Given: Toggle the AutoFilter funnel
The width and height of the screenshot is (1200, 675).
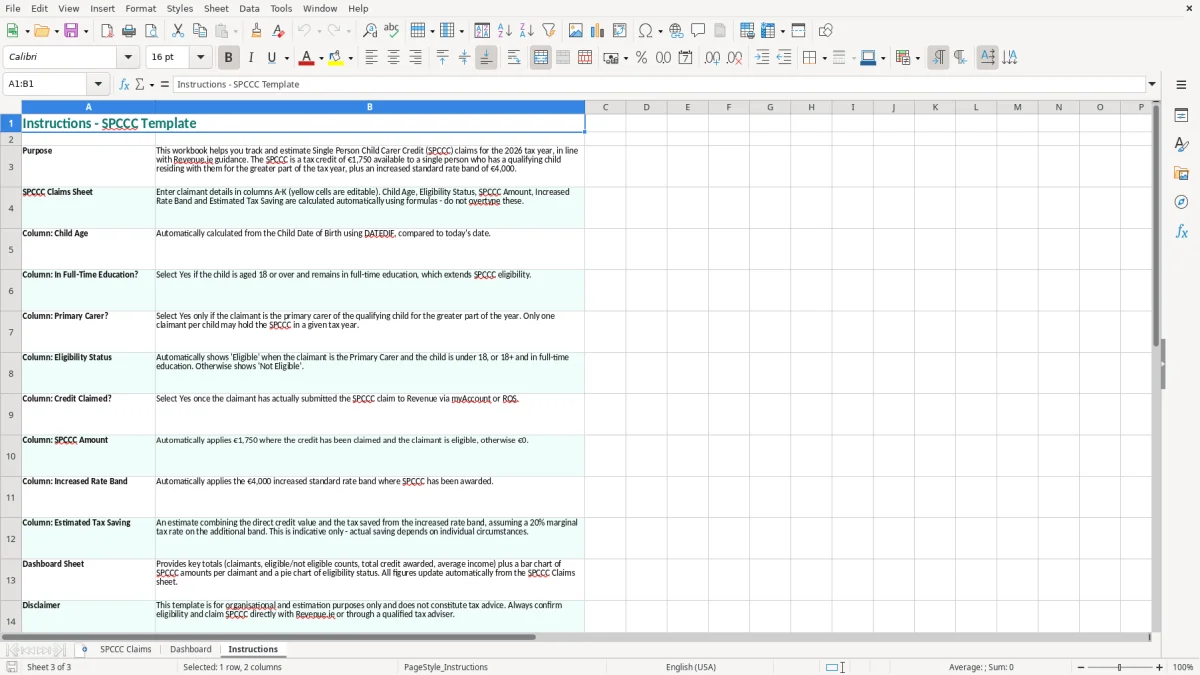Looking at the screenshot, I should (549, 31).
